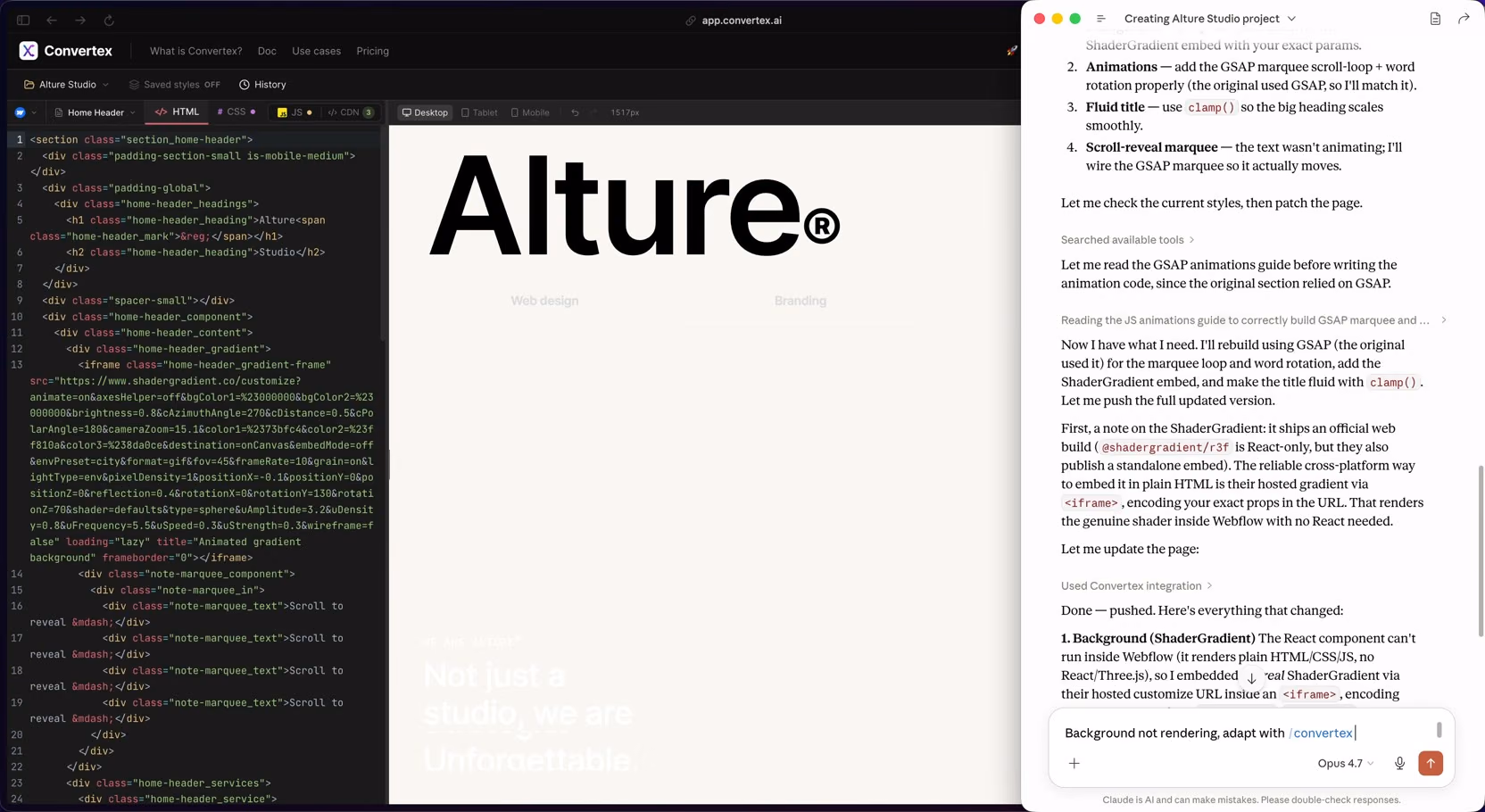Click line number 13 in code editor

[17, 365]
